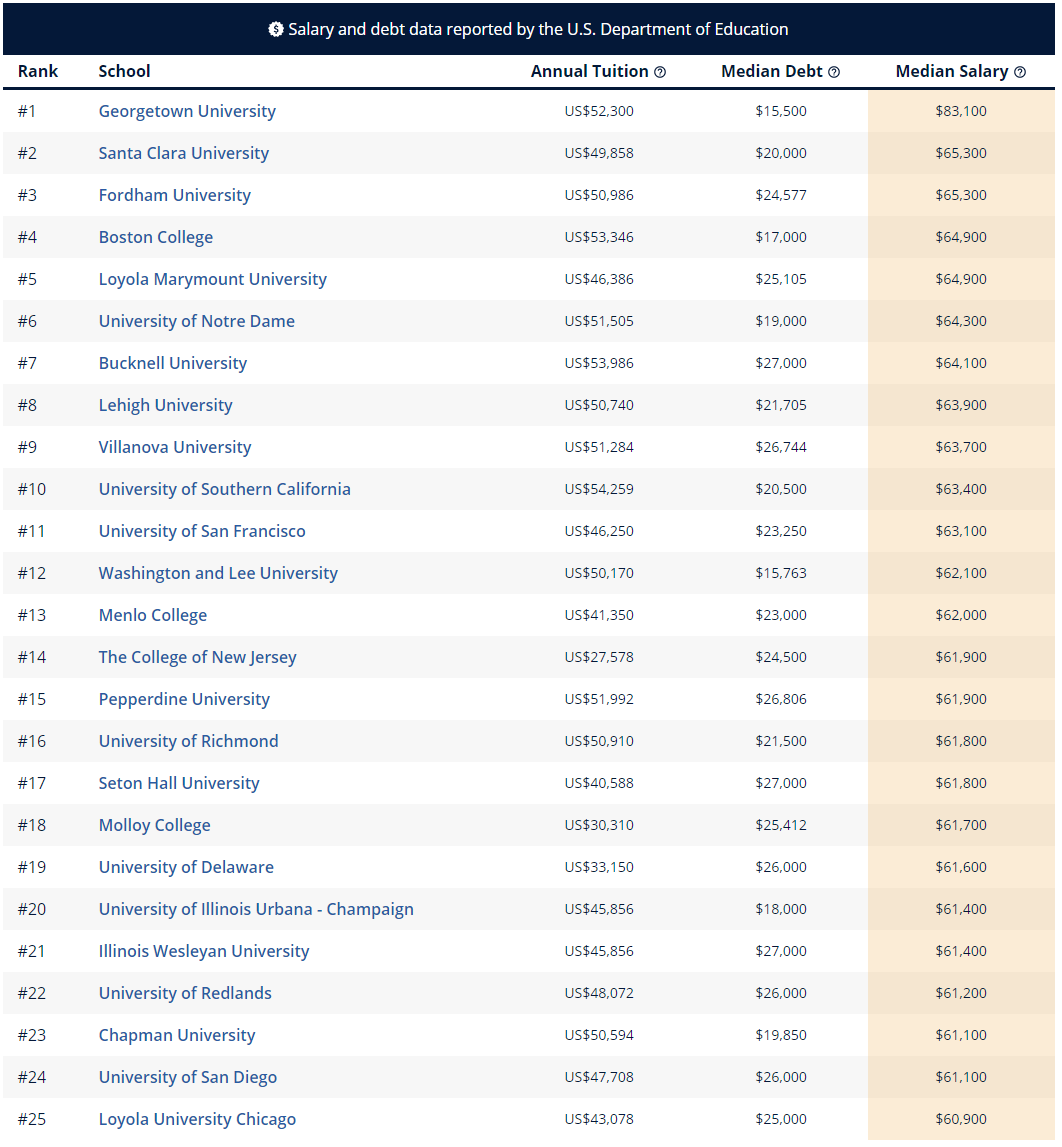
Task: Open University of San Diego link
Action: 188,1078
